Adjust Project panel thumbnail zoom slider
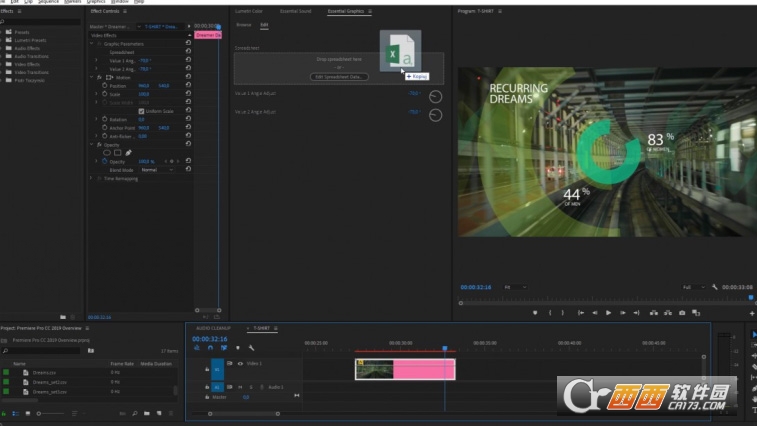The width and height of the screenshot is (757, 426). point(50,413)
